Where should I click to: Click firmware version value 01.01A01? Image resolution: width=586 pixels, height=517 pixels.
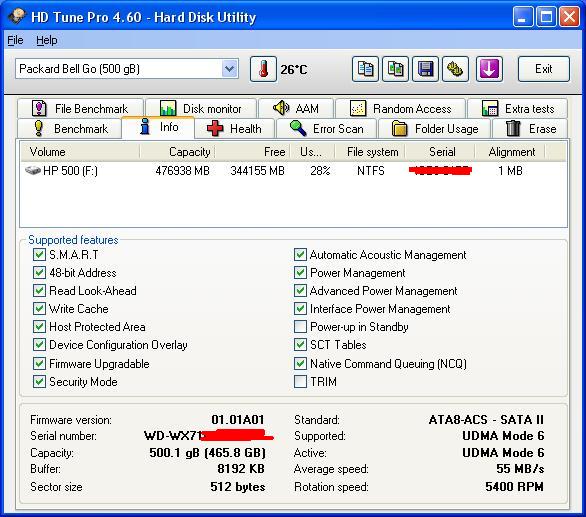[x=238, y=419]
